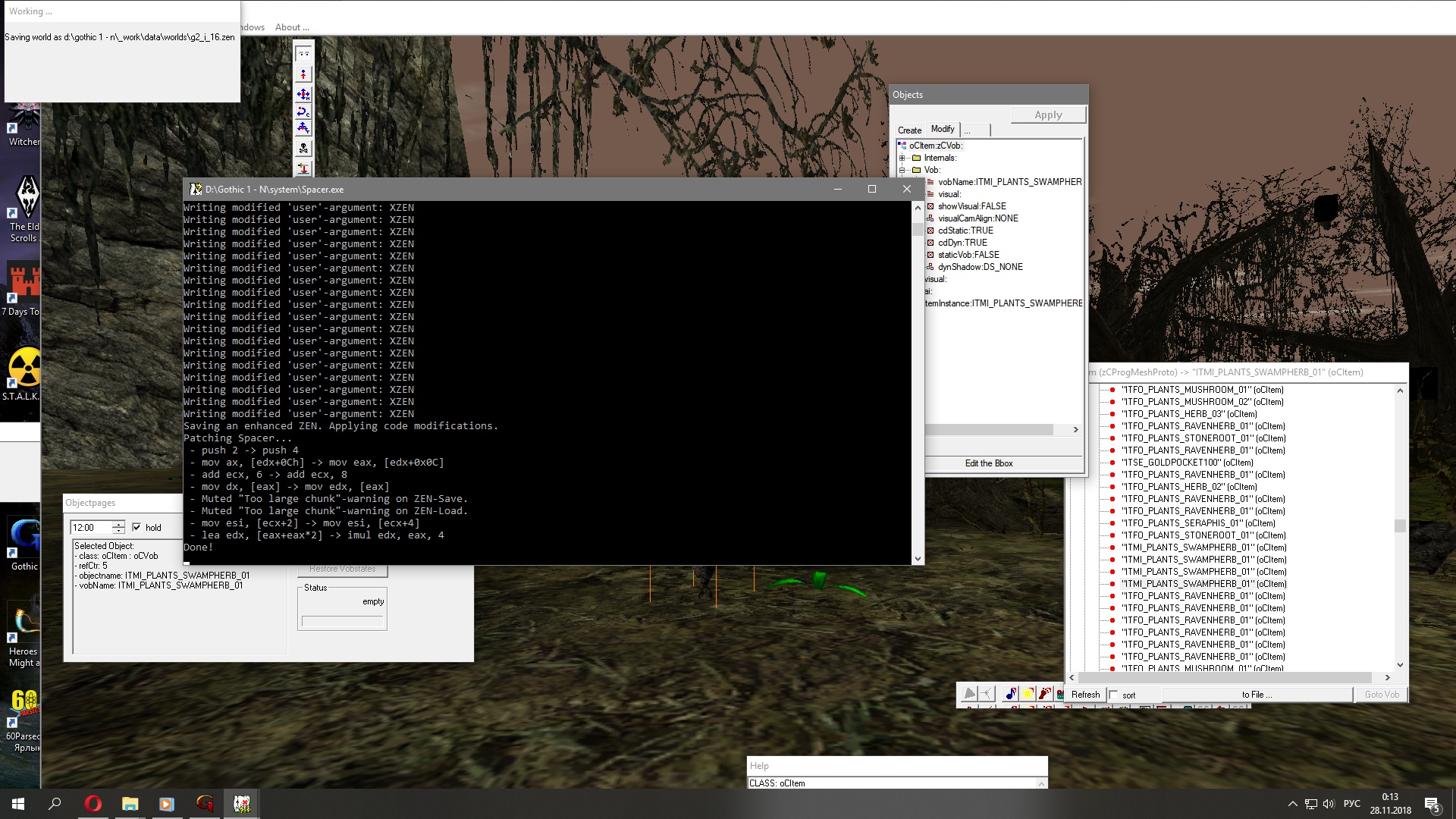Activate the move (H) arrows tool

303,94
